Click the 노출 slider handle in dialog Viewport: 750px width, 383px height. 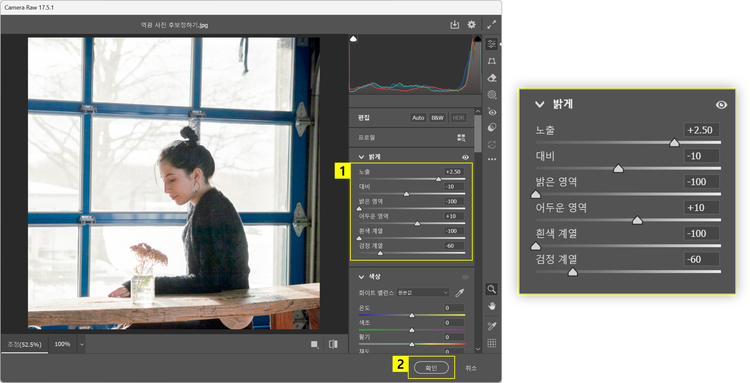tap(438, 179)
